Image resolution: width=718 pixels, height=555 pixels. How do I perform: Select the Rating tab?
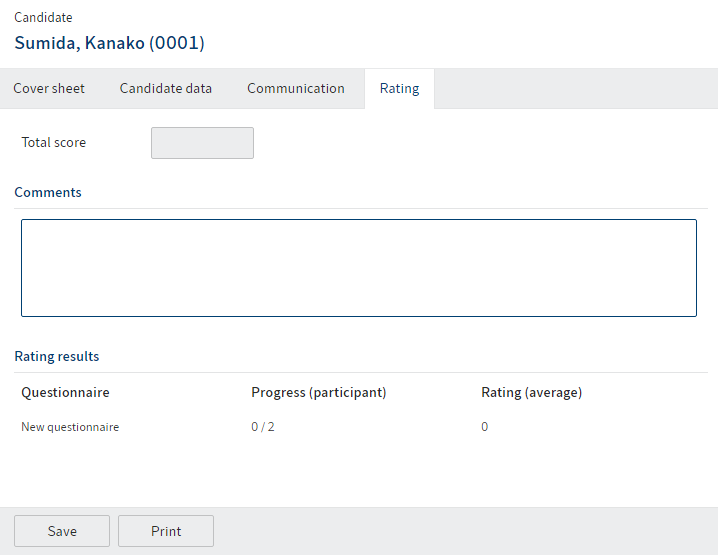(399, 88)
